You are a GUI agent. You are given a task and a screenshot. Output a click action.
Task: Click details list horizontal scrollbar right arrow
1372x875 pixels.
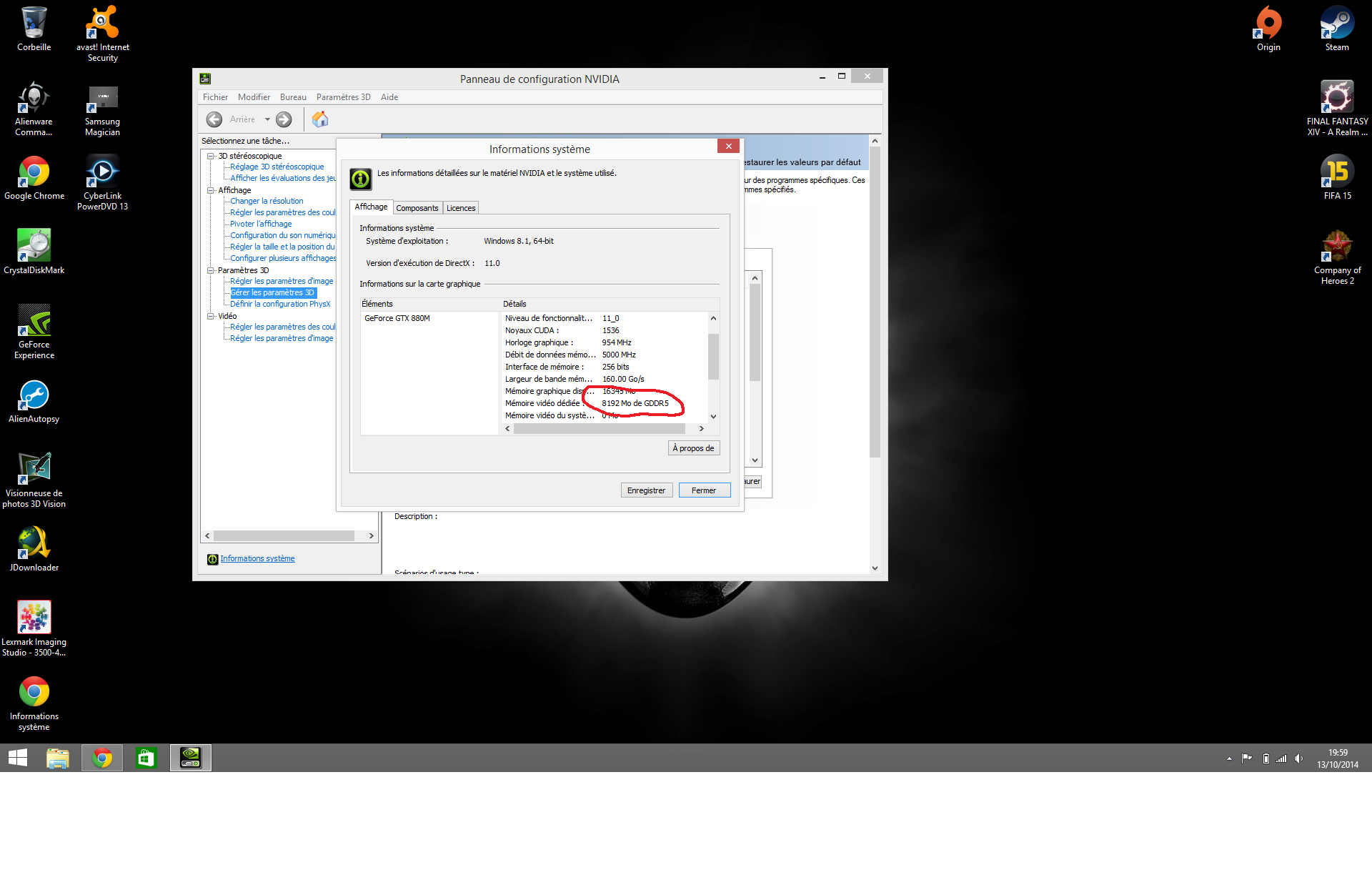[x=701, y=429]
